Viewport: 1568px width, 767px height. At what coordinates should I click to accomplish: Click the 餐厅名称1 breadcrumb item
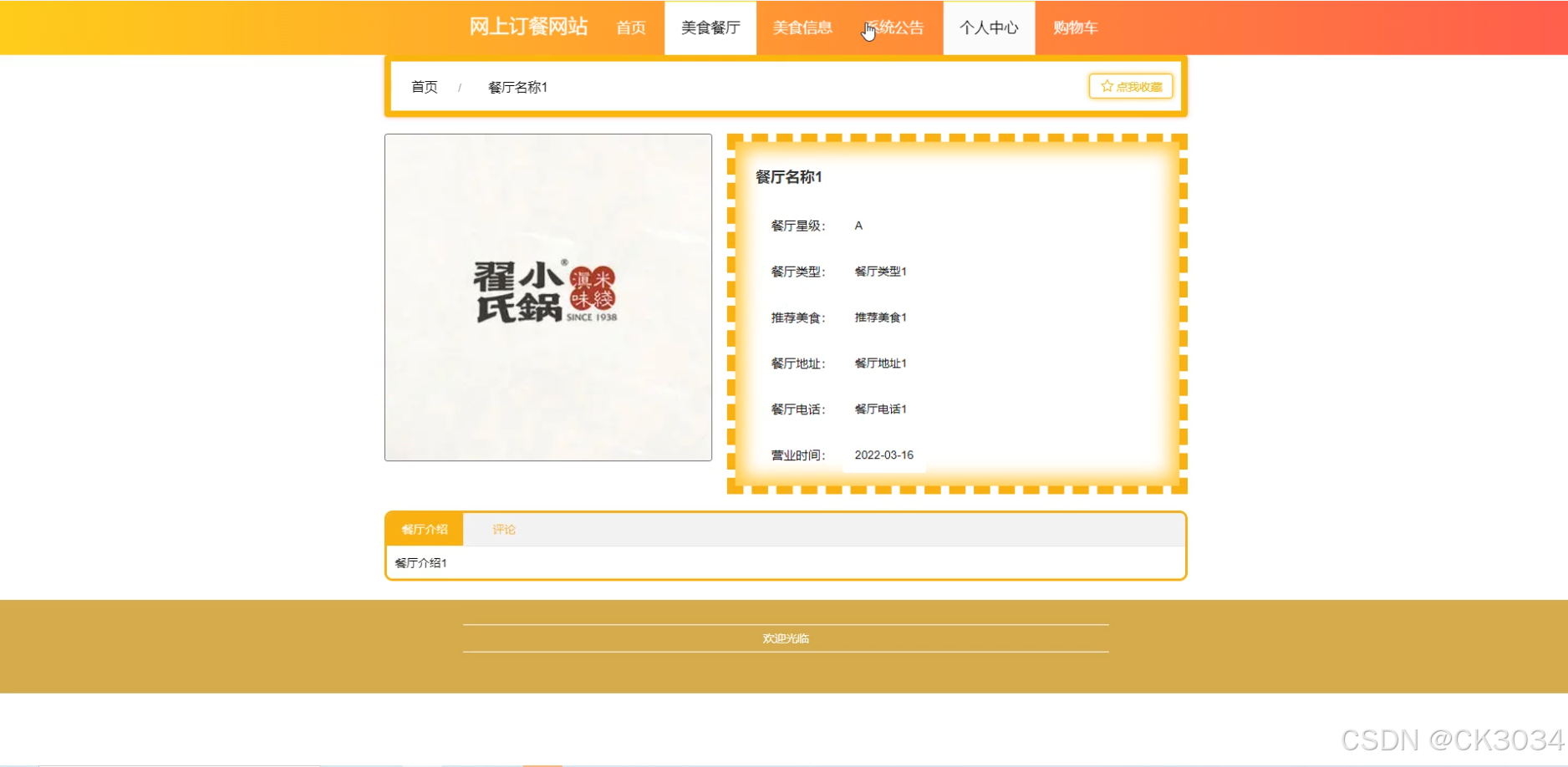pos(517,87)
